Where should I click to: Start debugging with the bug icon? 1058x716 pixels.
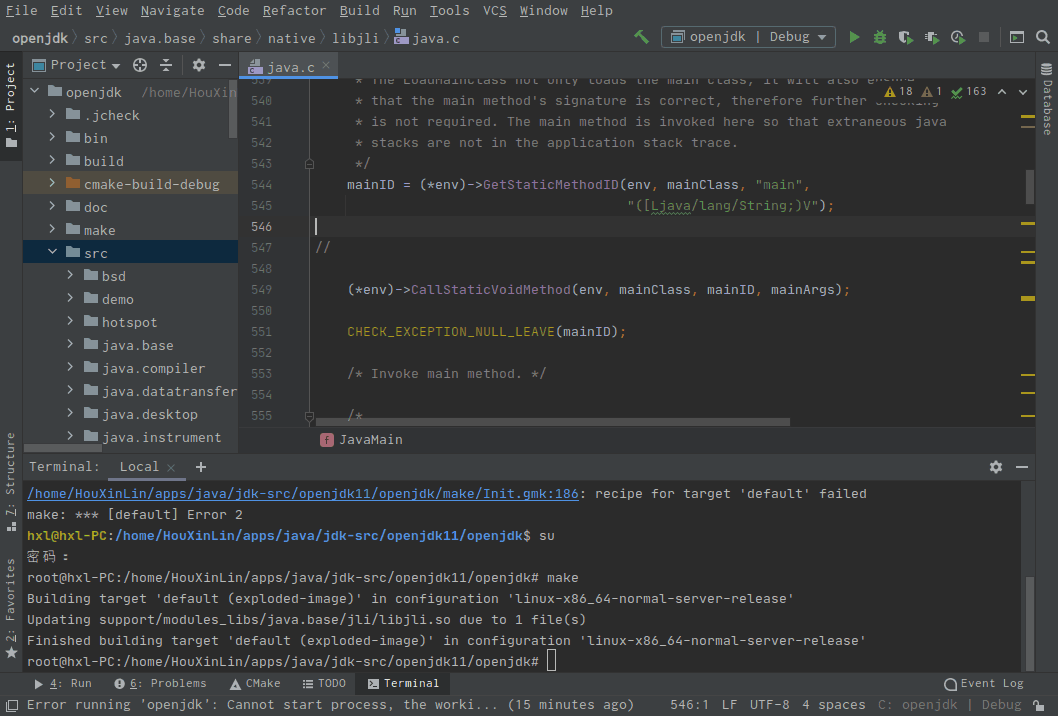coord(880,37)
